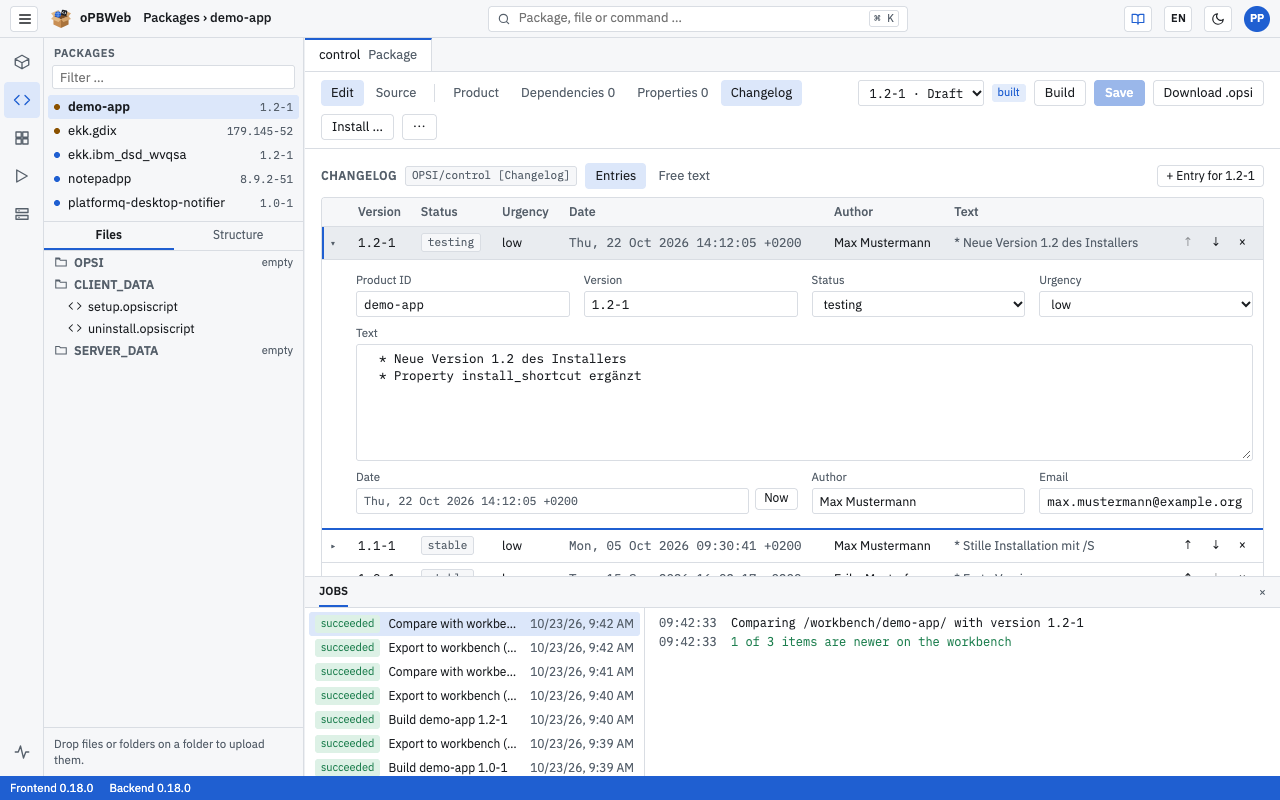Switch to the Product tab
Image resolution: width=1280 pixels, height=800 pixels.
point(476,93)
